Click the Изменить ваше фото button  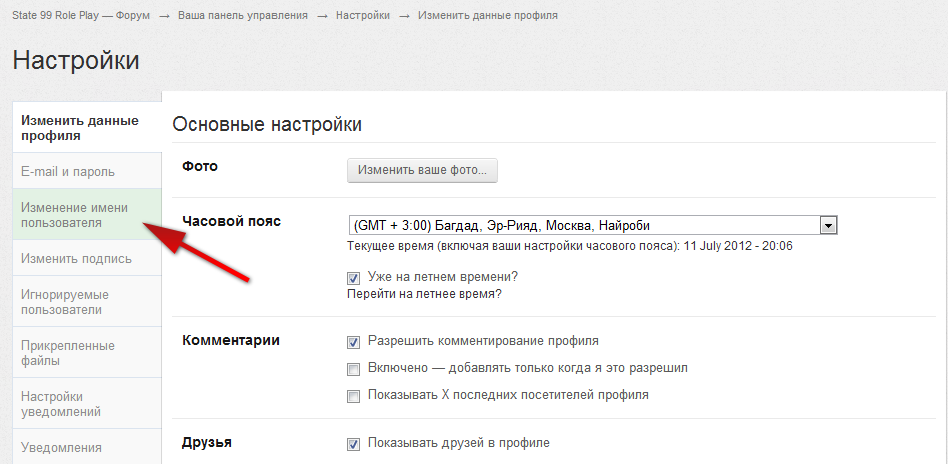pos(422,171)
